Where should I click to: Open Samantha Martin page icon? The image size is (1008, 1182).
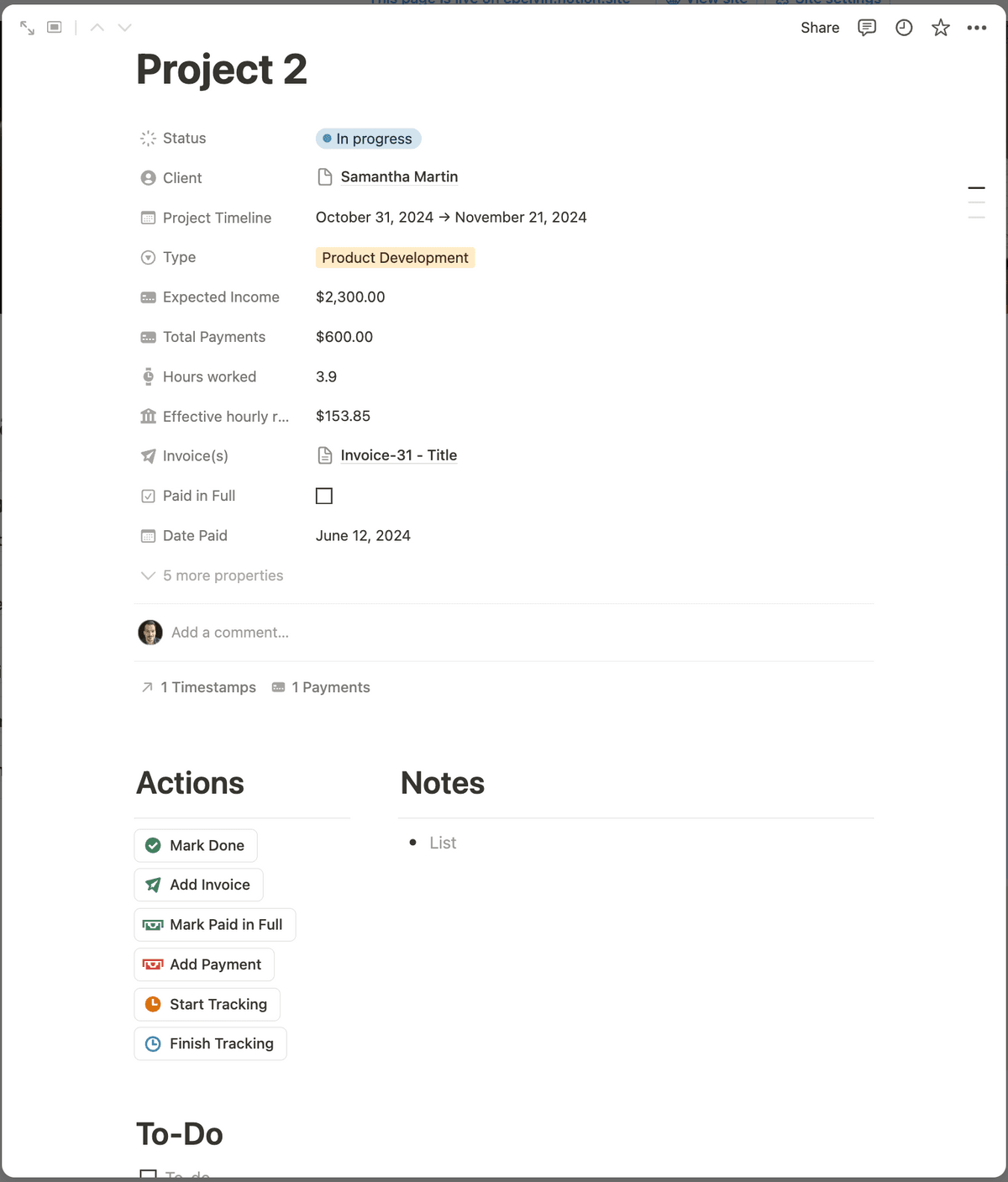pyautogui.click(x=325, y=176)
